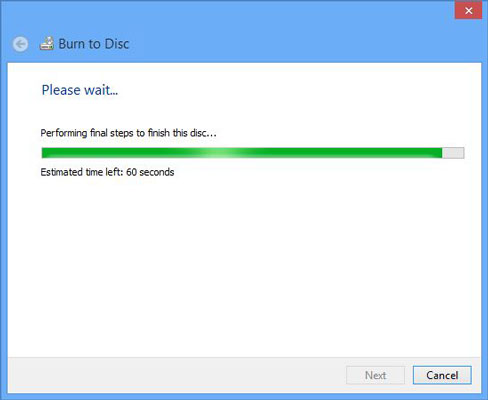Click empty white area below the time estimate
This screenshot has height=400, width=488.
[x=244, y=267]
